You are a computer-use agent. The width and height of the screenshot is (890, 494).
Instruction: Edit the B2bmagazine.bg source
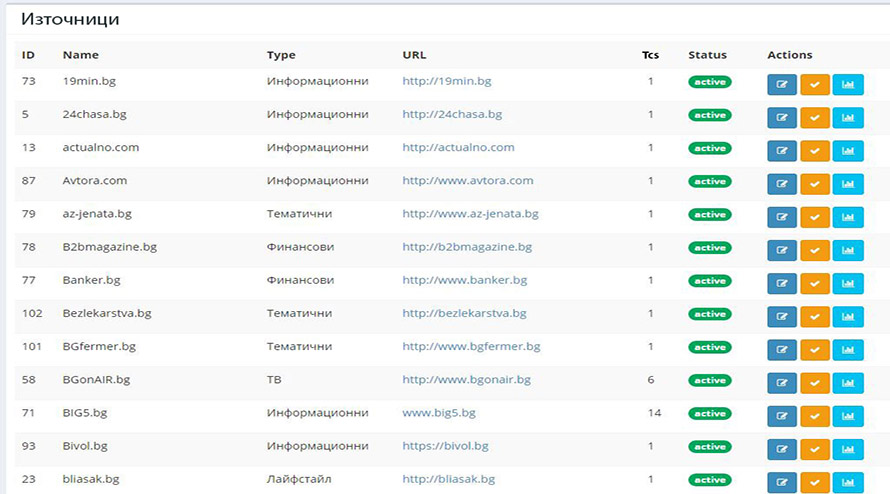[782, 250]
